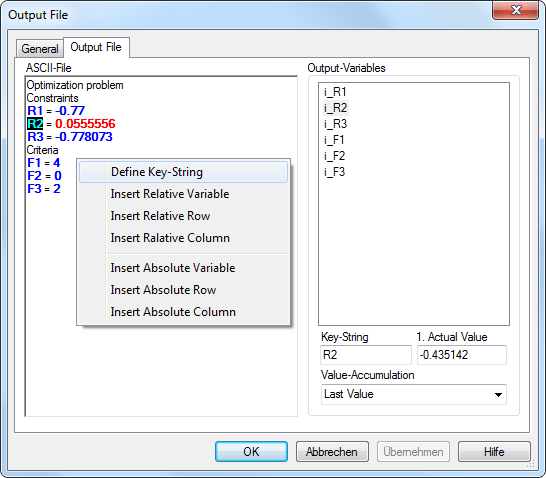Switch to the General tab
The image size is (546, 478).
coord(40,48)
